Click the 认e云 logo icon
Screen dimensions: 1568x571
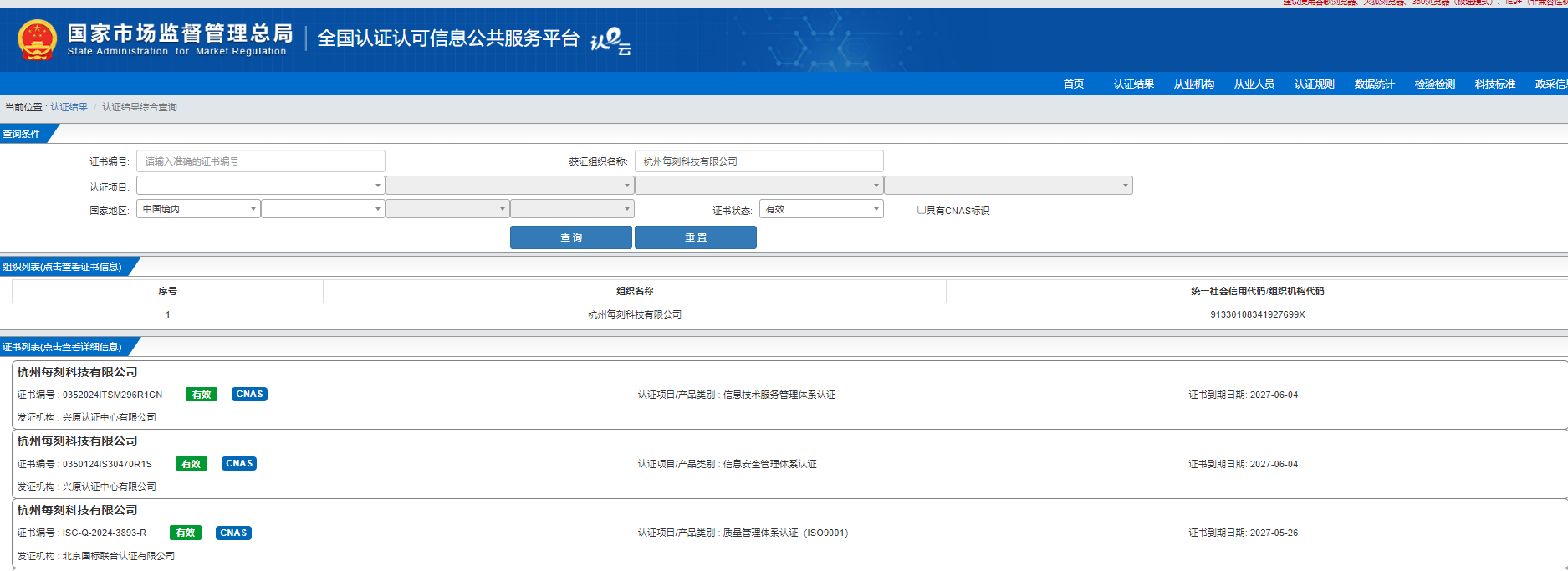pos(610,41)
